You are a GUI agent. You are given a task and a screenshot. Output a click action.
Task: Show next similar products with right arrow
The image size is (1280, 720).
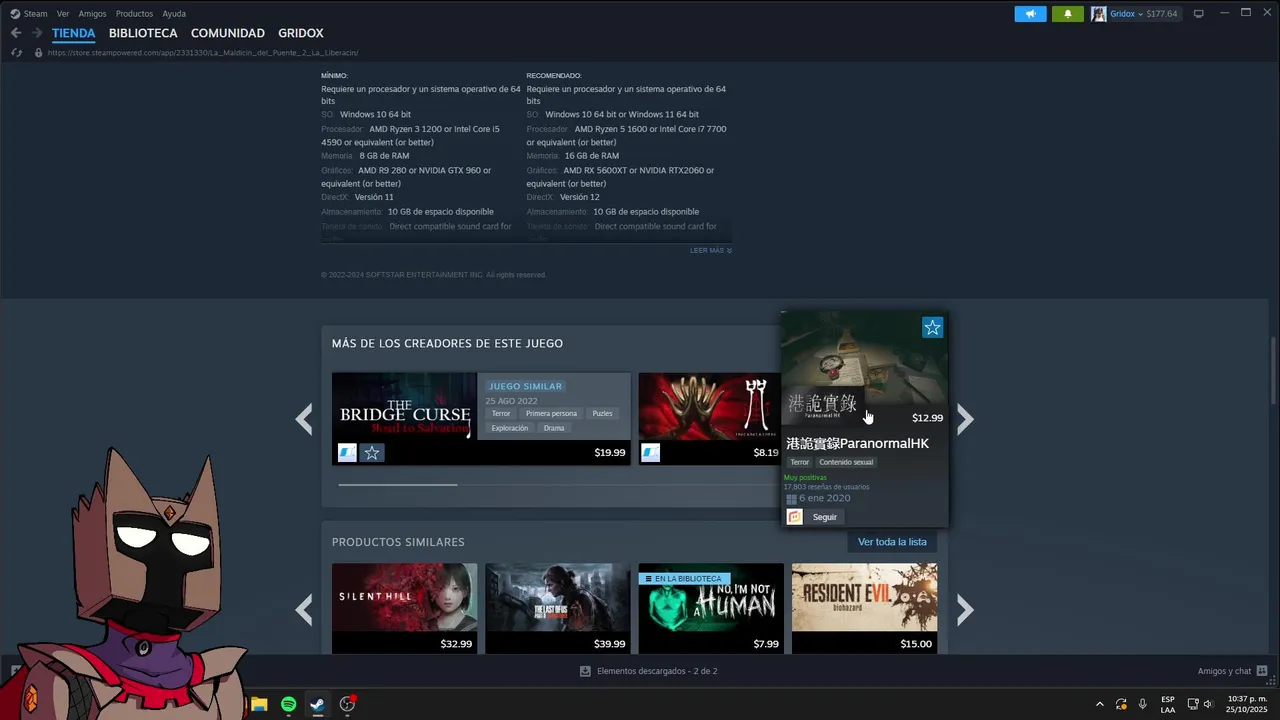pyautogui.click(x=965, y=609)
